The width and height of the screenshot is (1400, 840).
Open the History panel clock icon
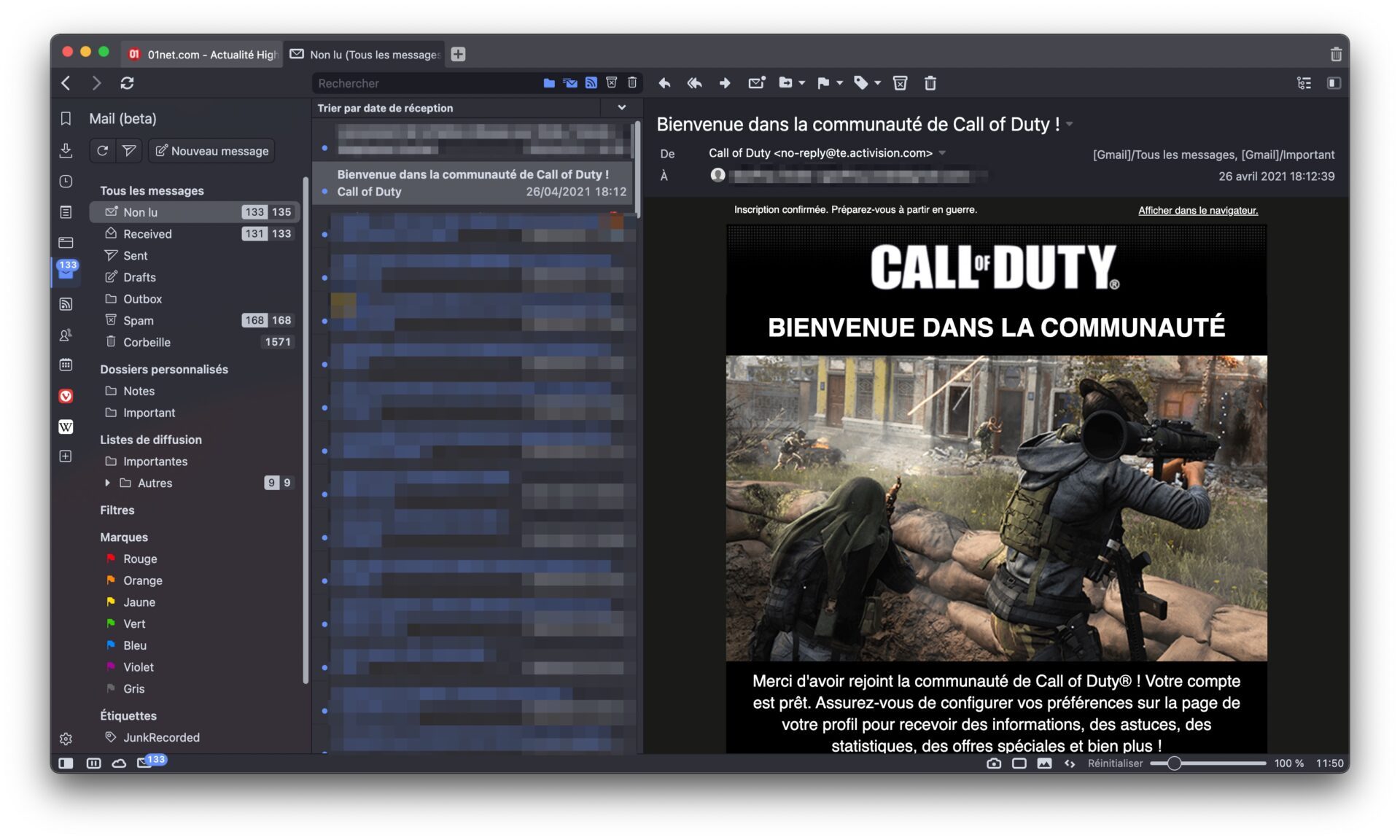(x=66, y=181)
